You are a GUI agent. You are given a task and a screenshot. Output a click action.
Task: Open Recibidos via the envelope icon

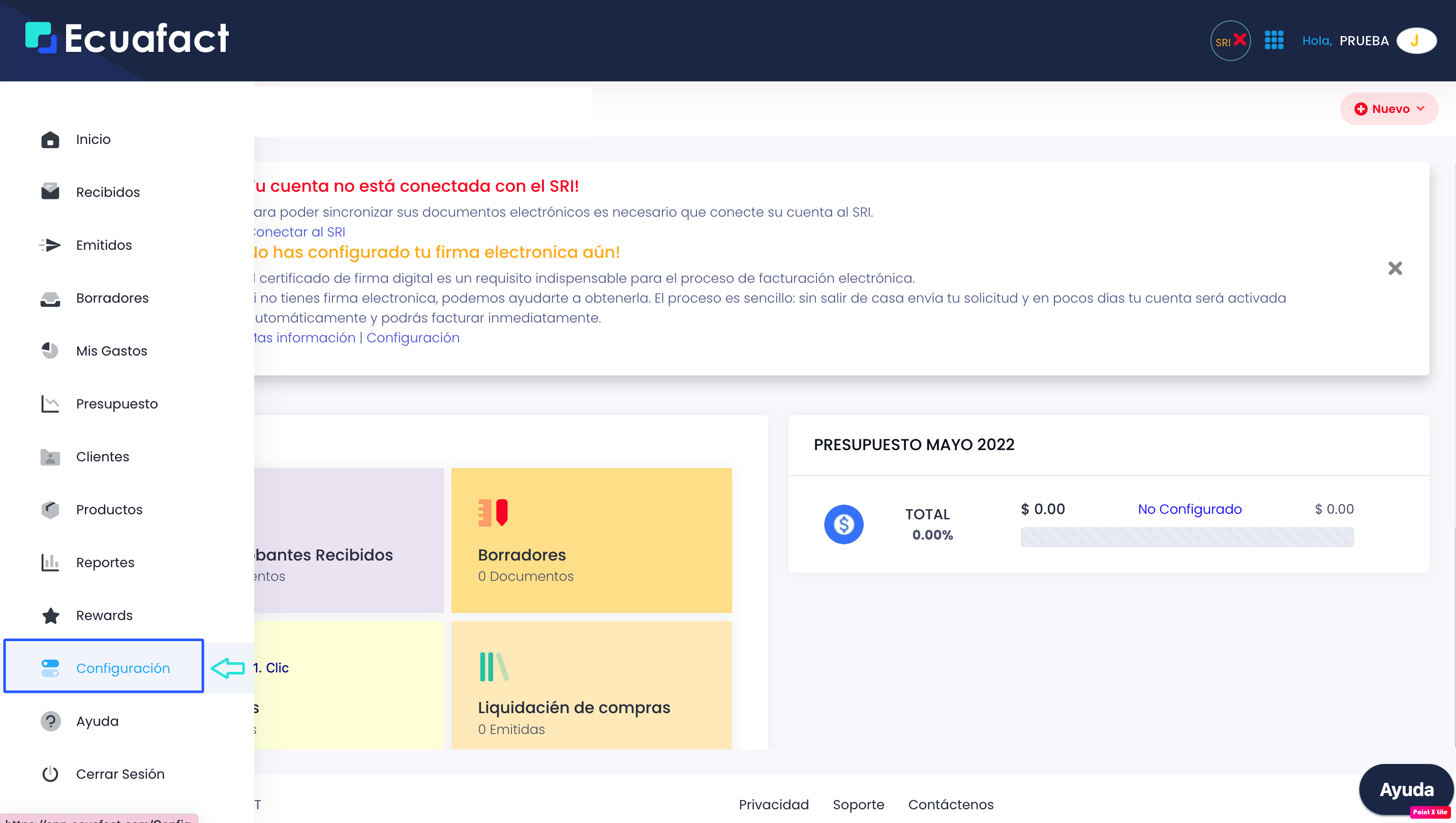point(50,192)
